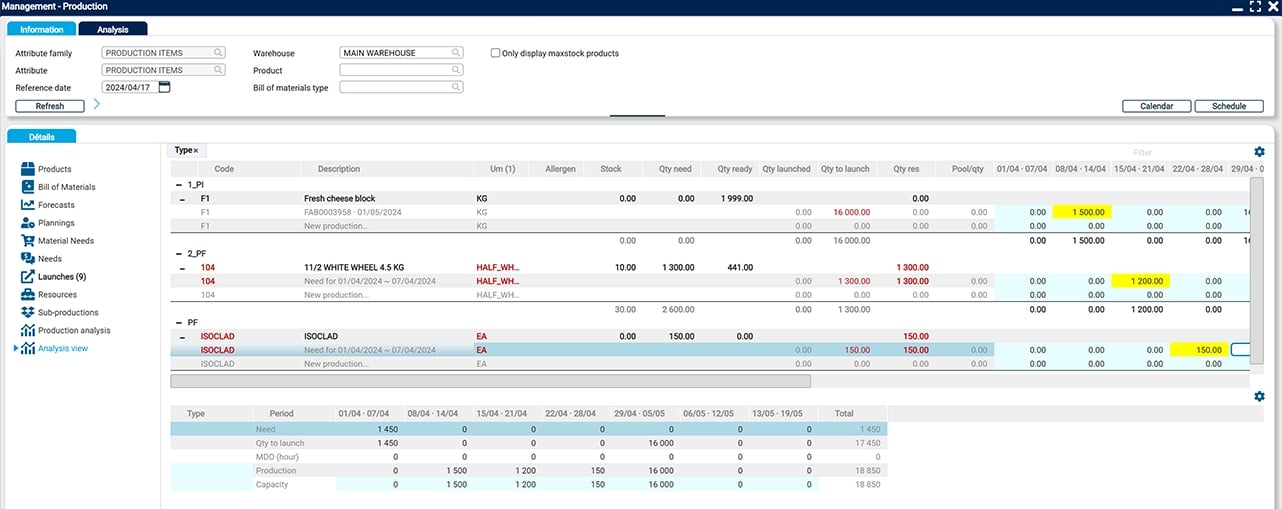Click the horizontal scrollbar under grid
This screenshot has height=509, width=1282.
[x=491, y=381]
